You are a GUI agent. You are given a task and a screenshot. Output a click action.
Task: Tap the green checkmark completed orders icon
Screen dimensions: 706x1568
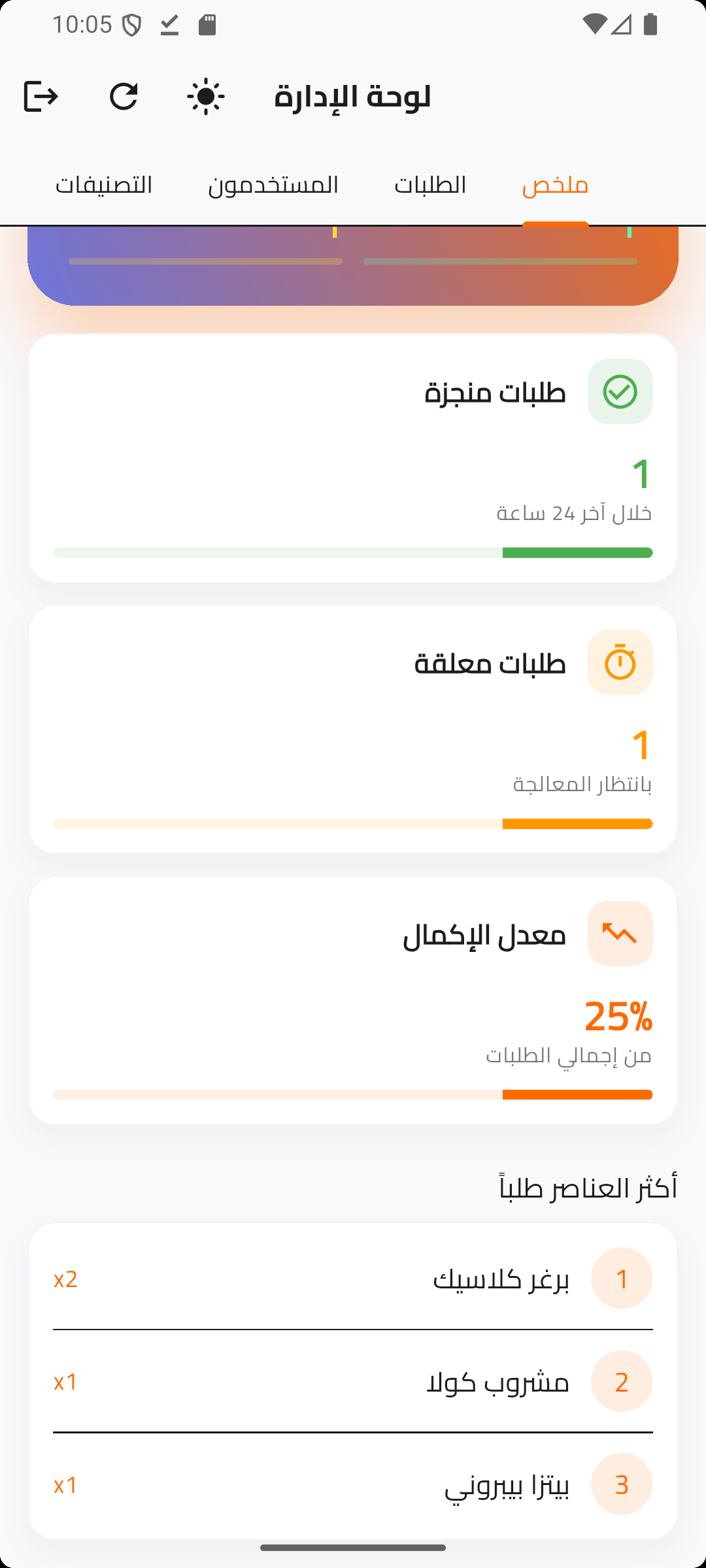tap(620, 392)
